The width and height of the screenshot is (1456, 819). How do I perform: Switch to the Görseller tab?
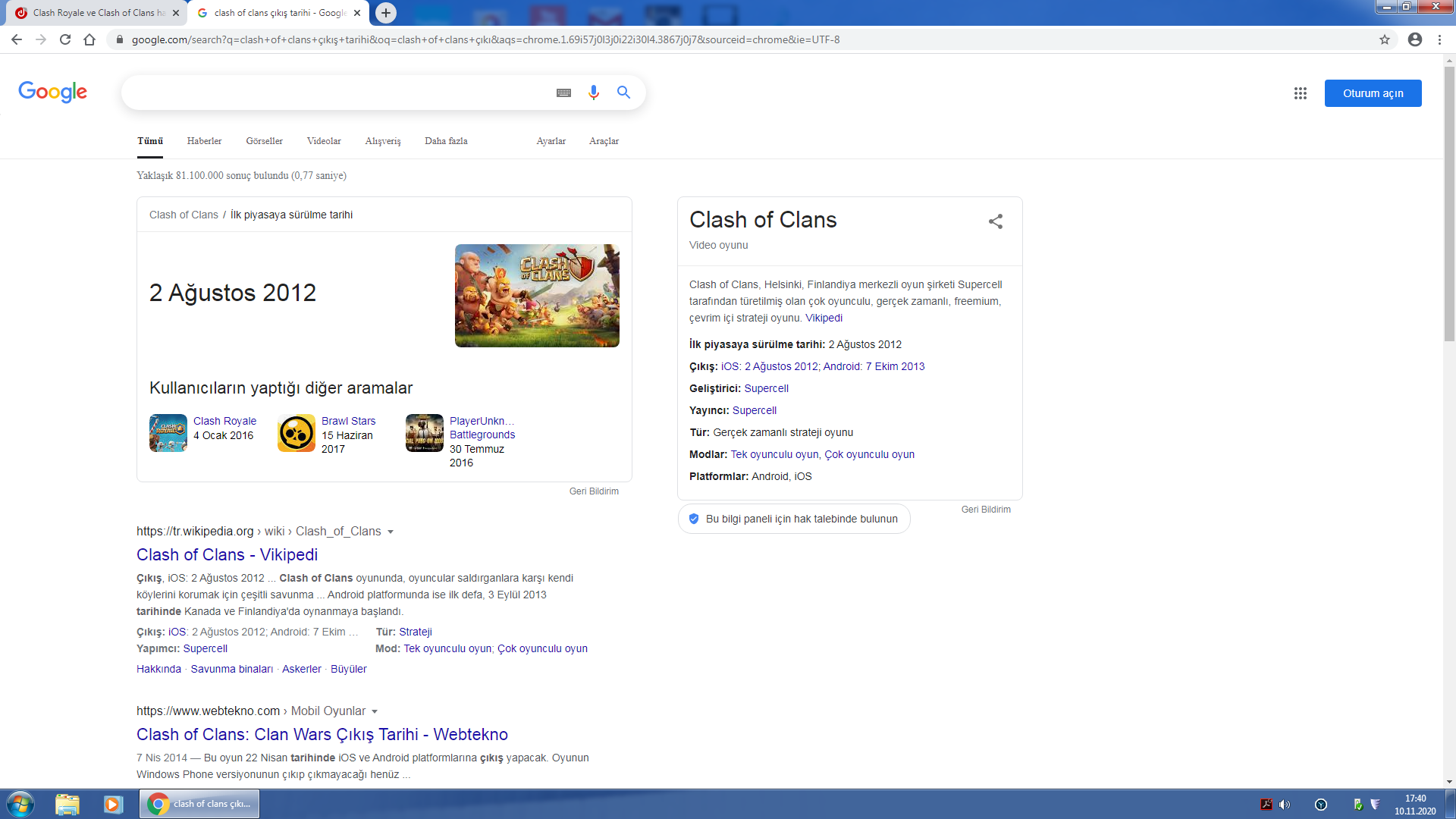[x=264, y=141]
